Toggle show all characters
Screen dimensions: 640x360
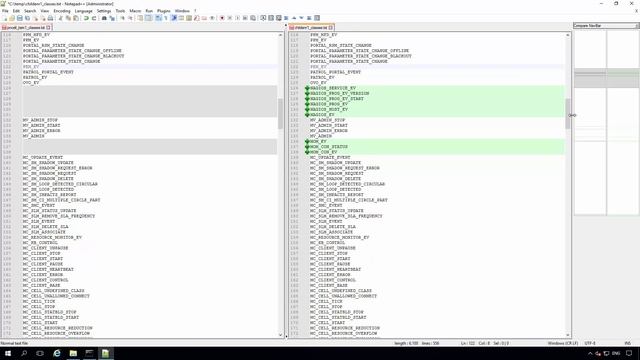coord(166,18)
